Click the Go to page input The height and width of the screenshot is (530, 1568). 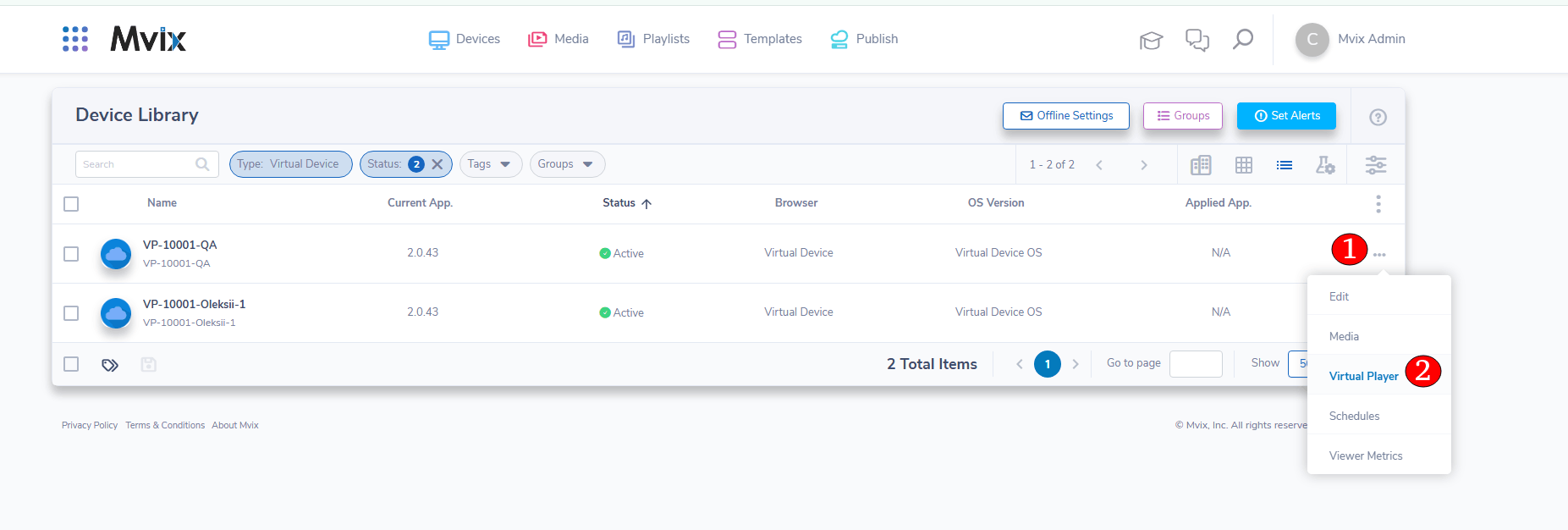tap(1196, 363)
